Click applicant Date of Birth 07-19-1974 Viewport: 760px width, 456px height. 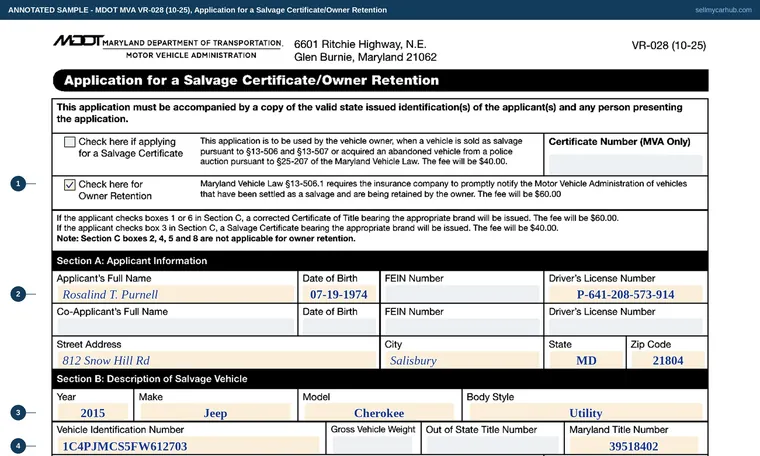click(x=339, y=294)
